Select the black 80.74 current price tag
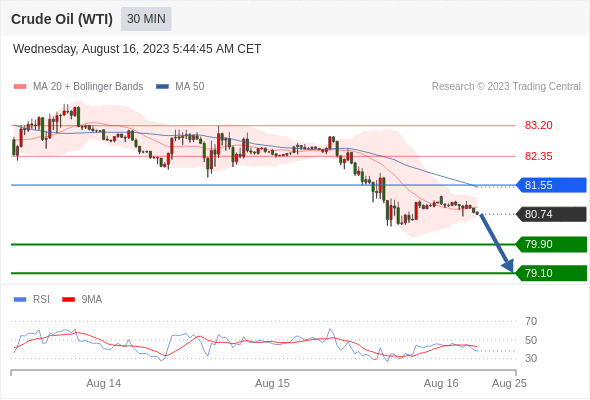Image resolution: width=590 pixels, height=400 pixels. click(551, 214)
